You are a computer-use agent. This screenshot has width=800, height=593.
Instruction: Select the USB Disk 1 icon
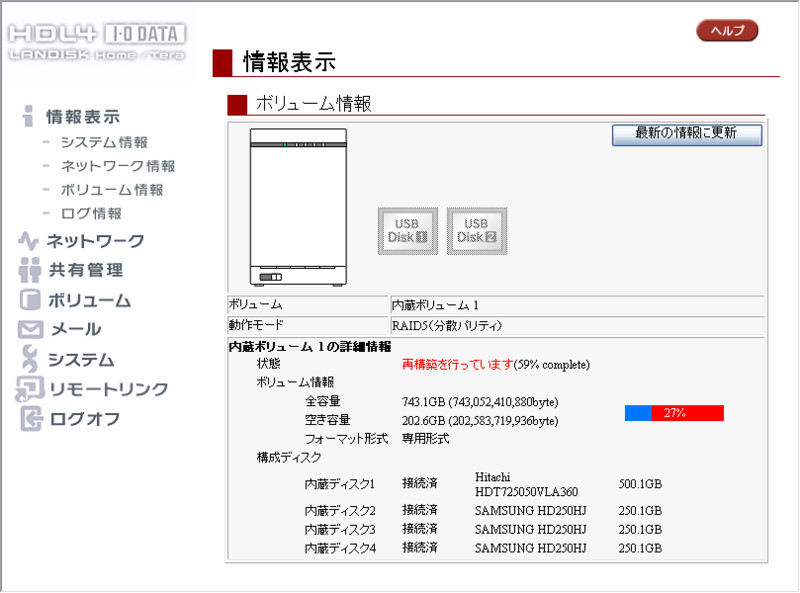point(408,231)
